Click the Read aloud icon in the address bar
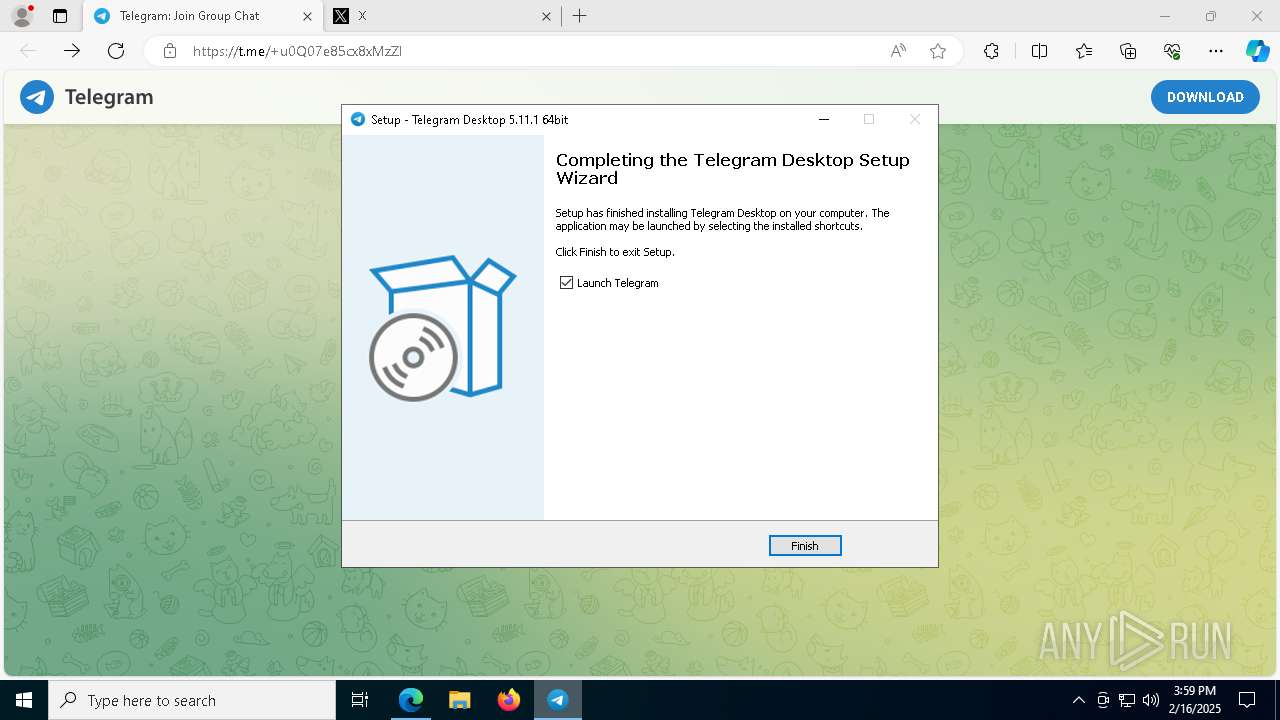Screen dimensions: 1280x720 click(x=898, y=51)
